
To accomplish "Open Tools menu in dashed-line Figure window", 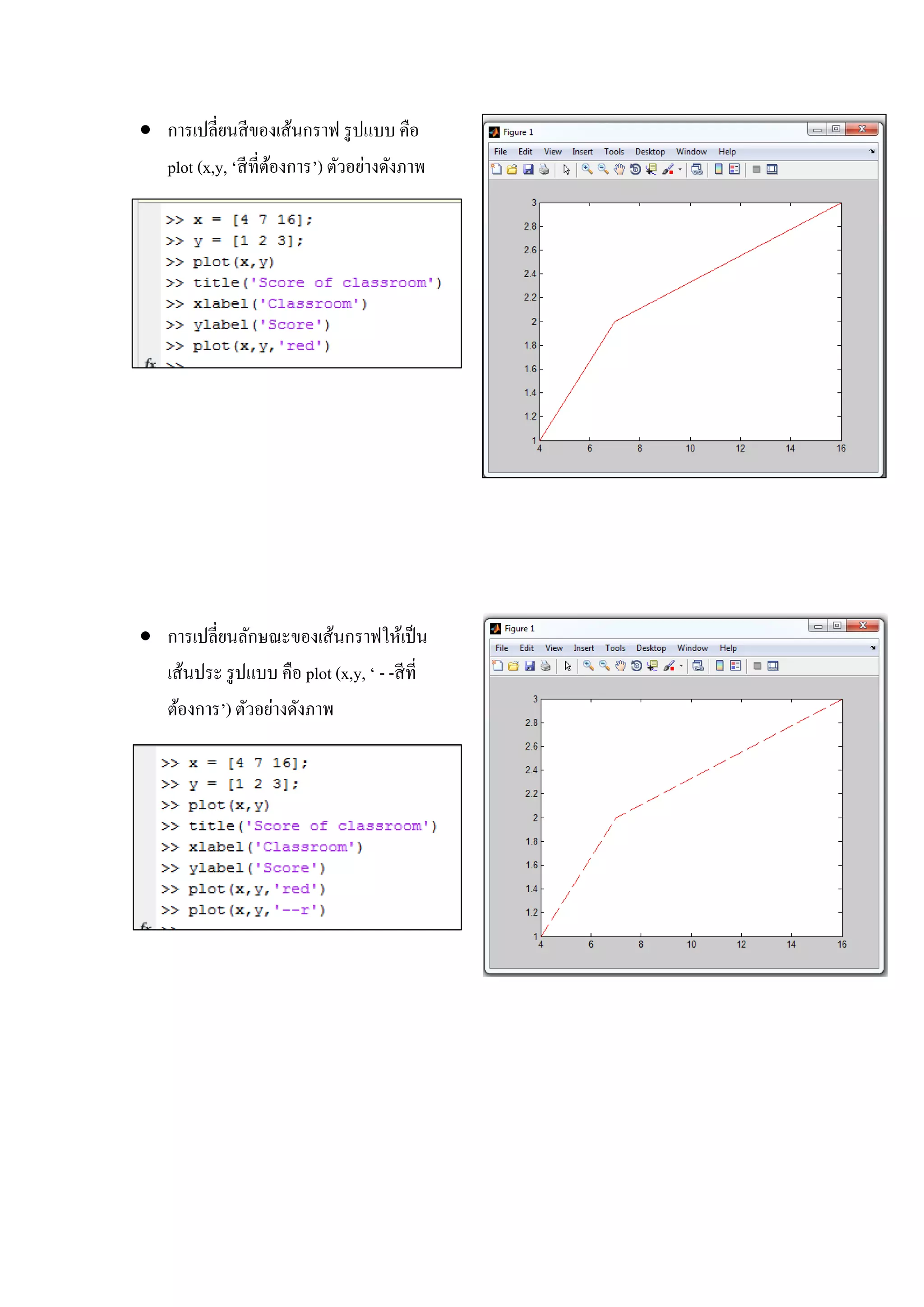I will (x=615, y=648).
